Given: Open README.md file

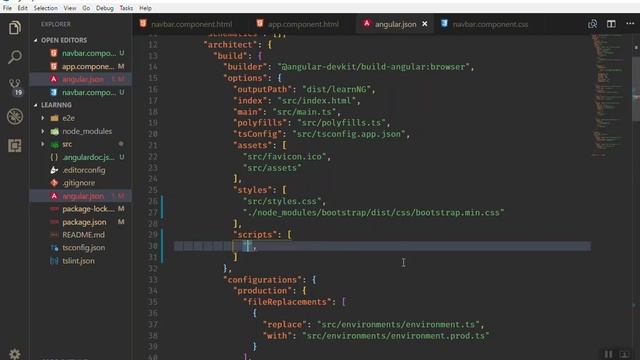Looking at the screenshot, I should point(81,235).
